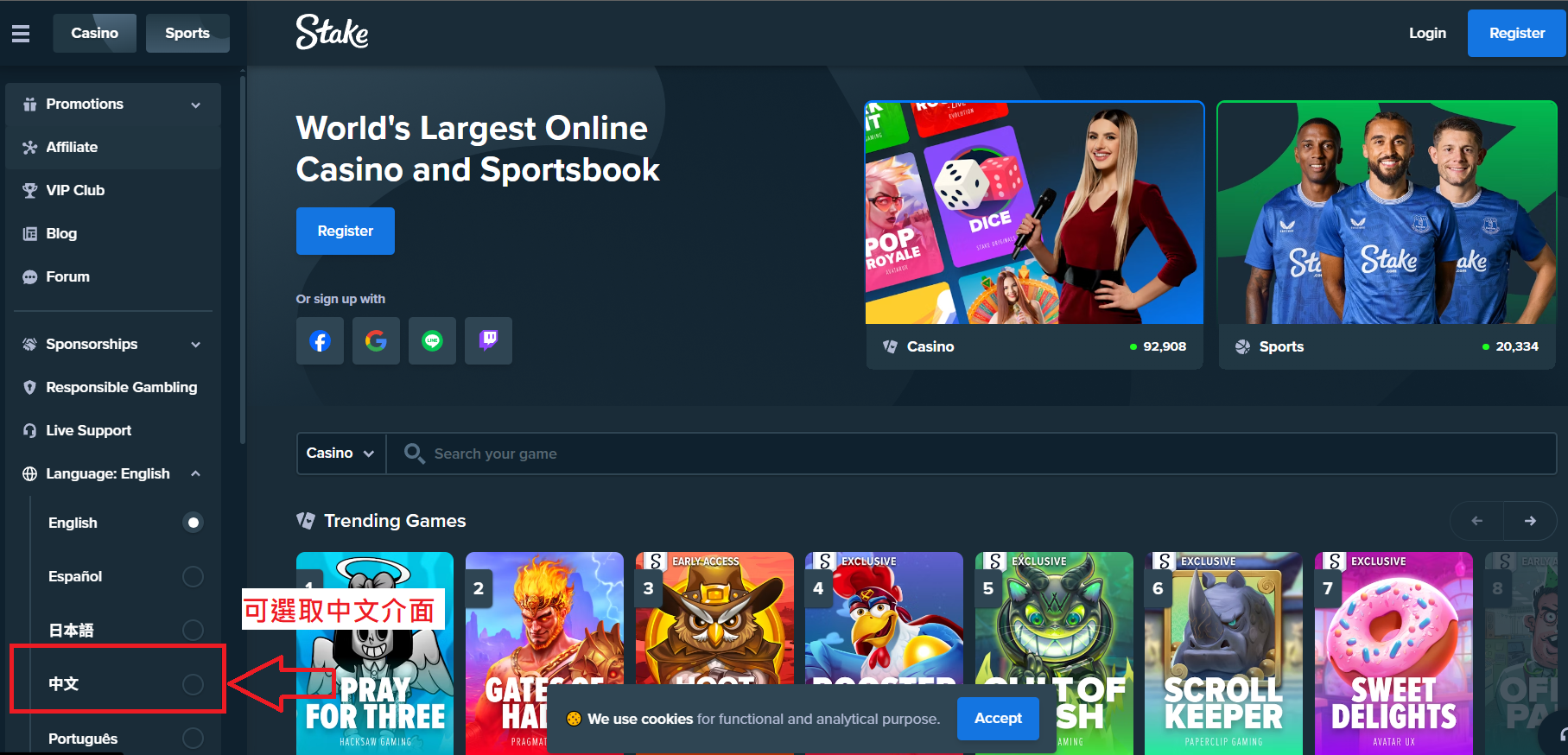The width and height of the screenshot is (1568, 755).
Task: Open the Casino banner card image
Action: point(1034,213)
